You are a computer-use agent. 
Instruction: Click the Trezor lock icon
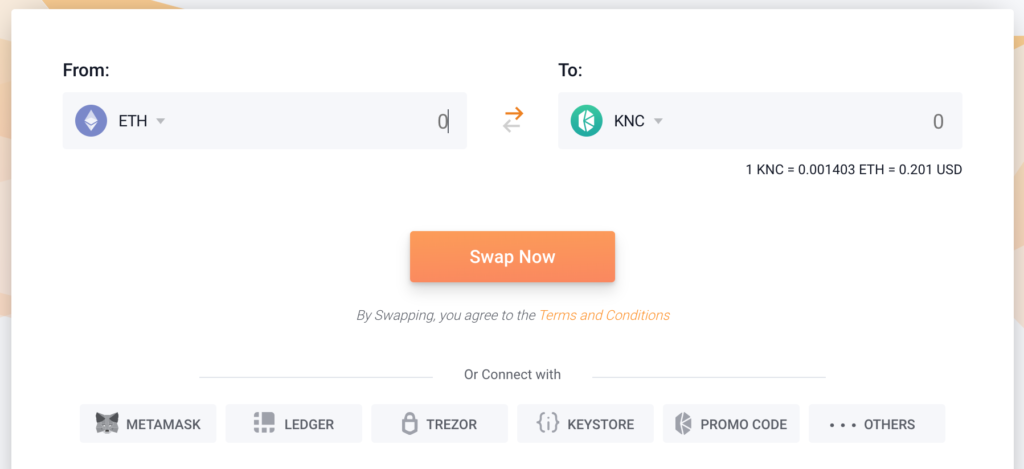[x=409, y=423]
